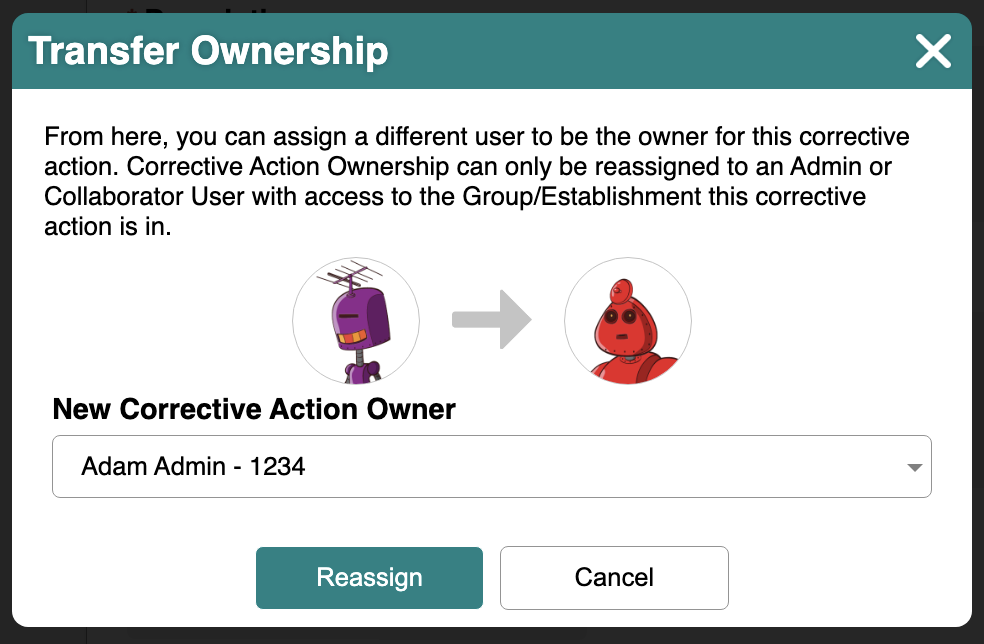Click the dish on the red robot's head
Screen dimensions: 984x644
coord(621,290)
